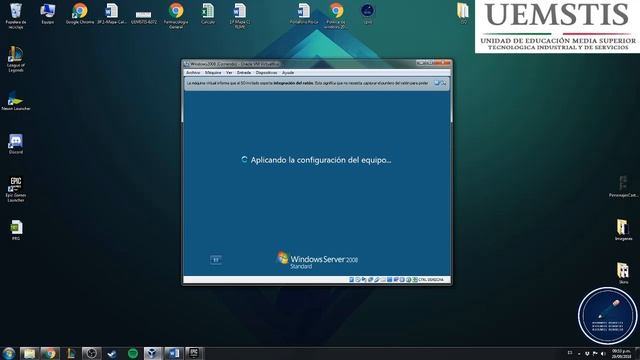Click the taskbar clock
640x360 pixels.
coord(621,353)
